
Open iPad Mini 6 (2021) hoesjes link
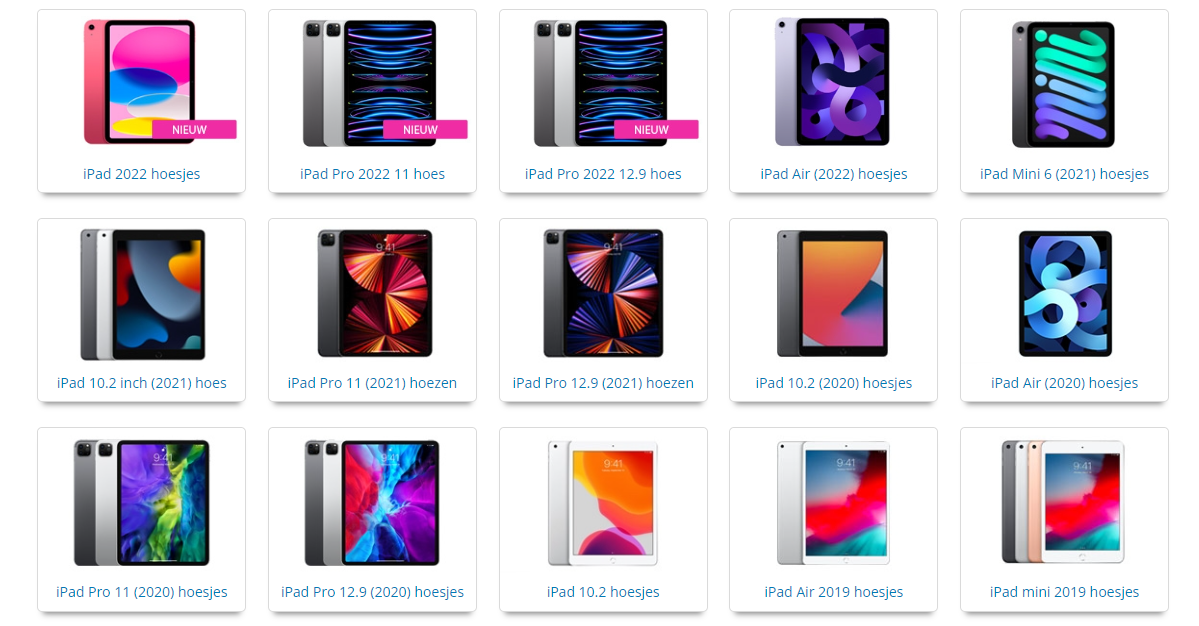tap(1064, 174)
